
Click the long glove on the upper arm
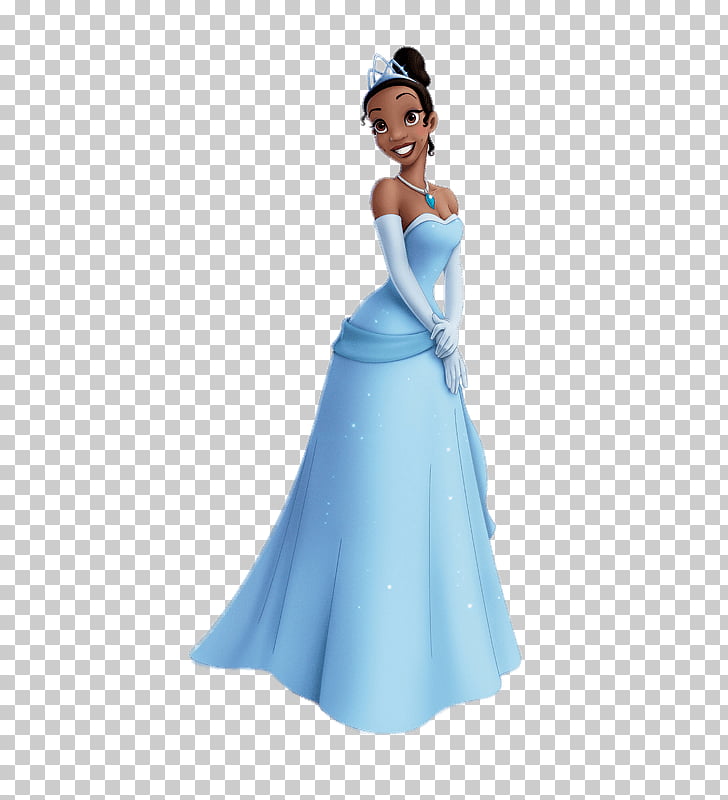pyautogui.click(x=390, y=240)
